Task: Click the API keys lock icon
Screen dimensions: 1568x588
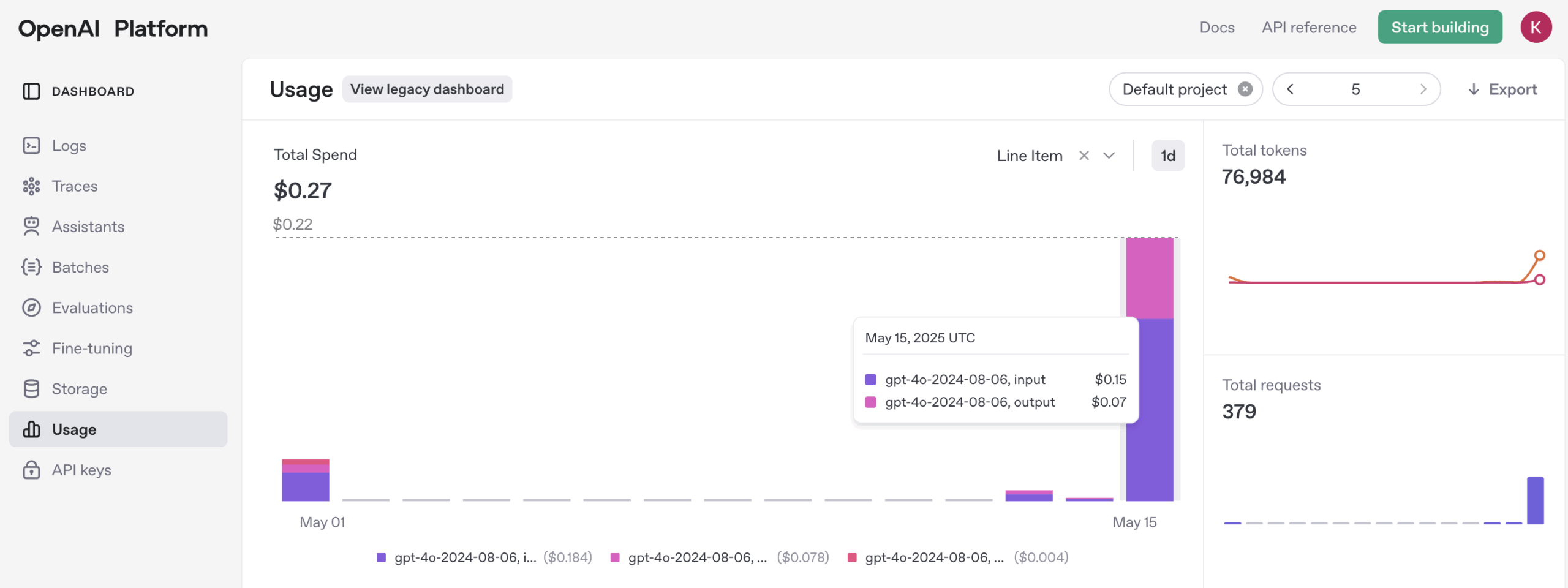Action: pyautogui.click(x=31, y=470)
